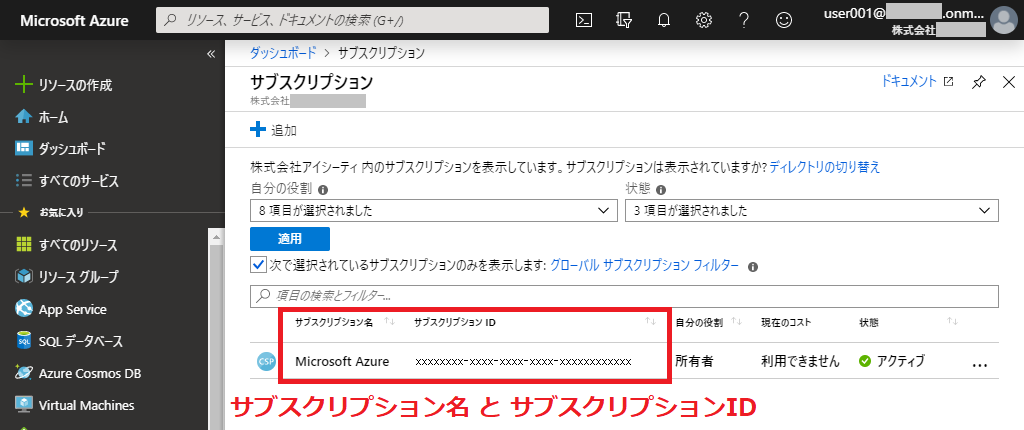Open the help question mark menu
This screenshot has width=1024, height=430.
coord(743,20)
